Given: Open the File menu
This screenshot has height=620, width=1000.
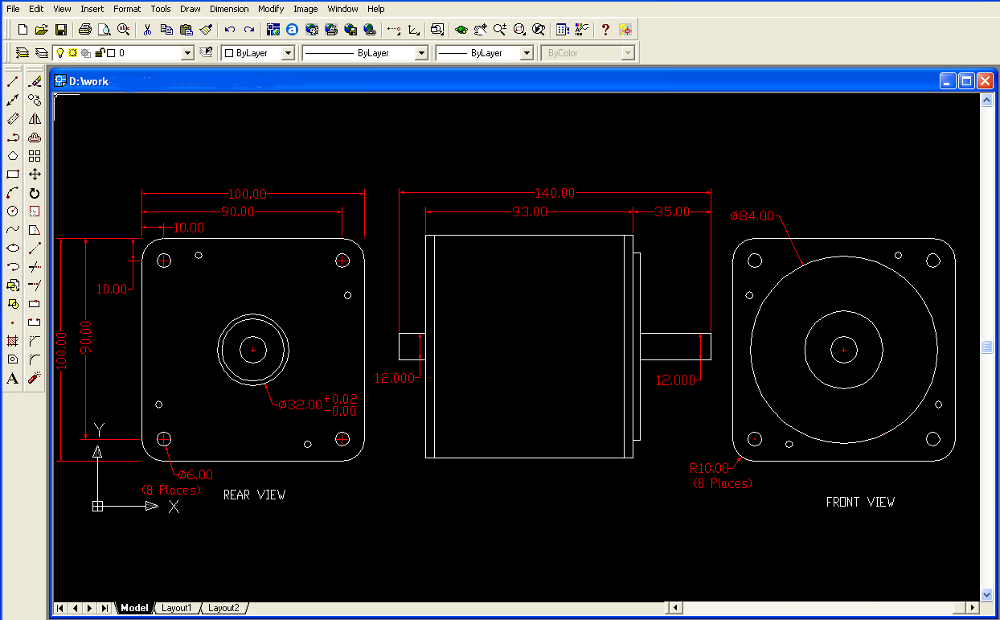Looking at the screenshot, I should [13, 9].
